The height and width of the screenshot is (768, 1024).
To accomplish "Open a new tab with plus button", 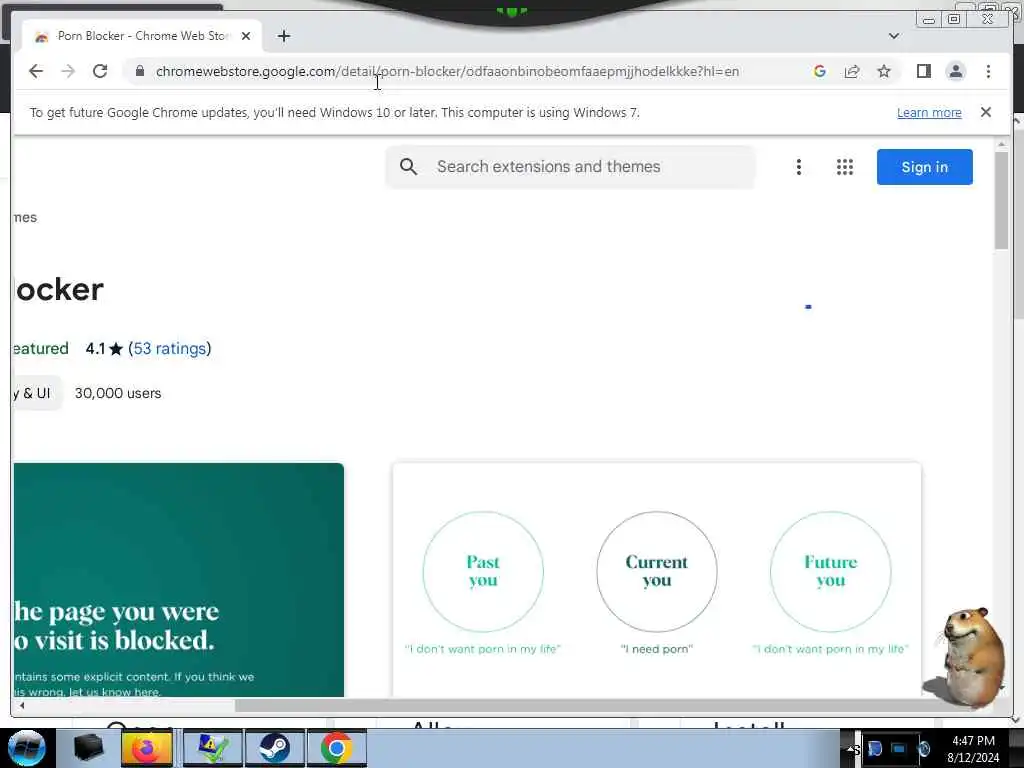I will point(283,36).
